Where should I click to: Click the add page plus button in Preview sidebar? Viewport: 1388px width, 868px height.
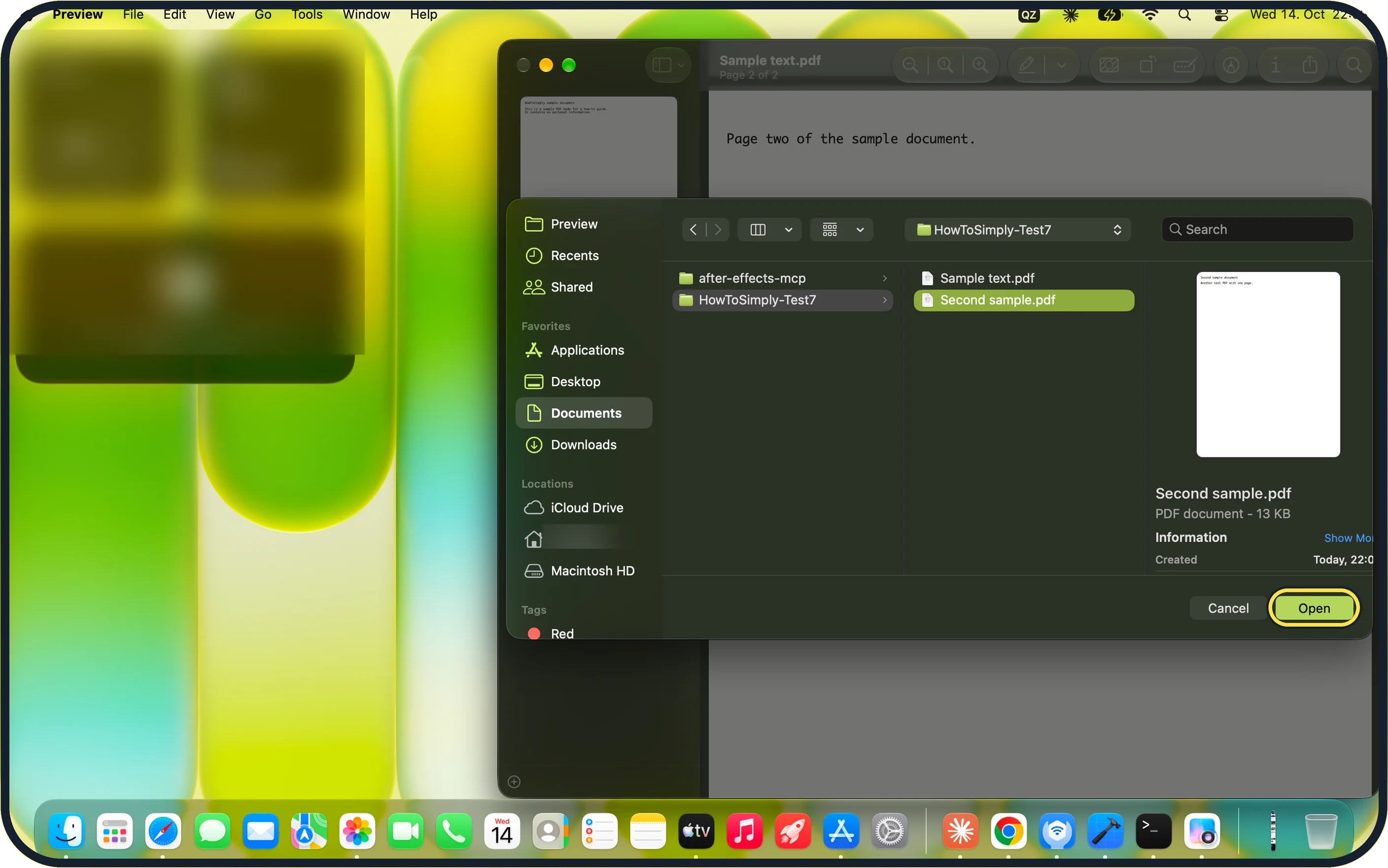514,781
